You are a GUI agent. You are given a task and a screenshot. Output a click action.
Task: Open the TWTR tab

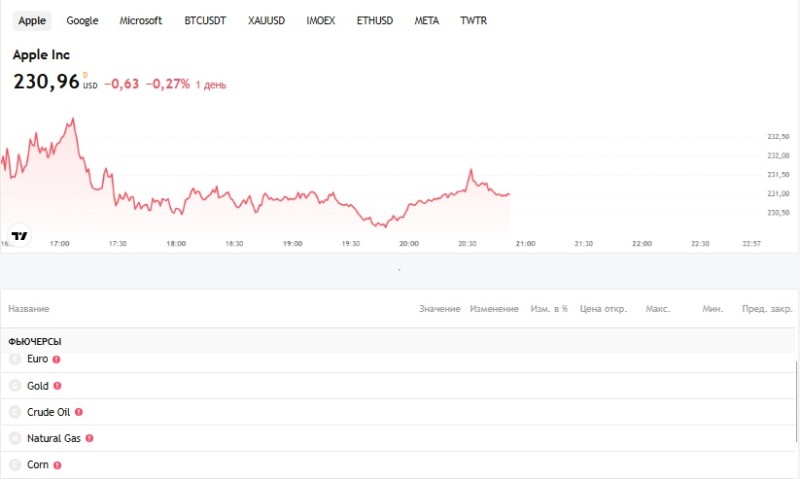click(473, 21)
